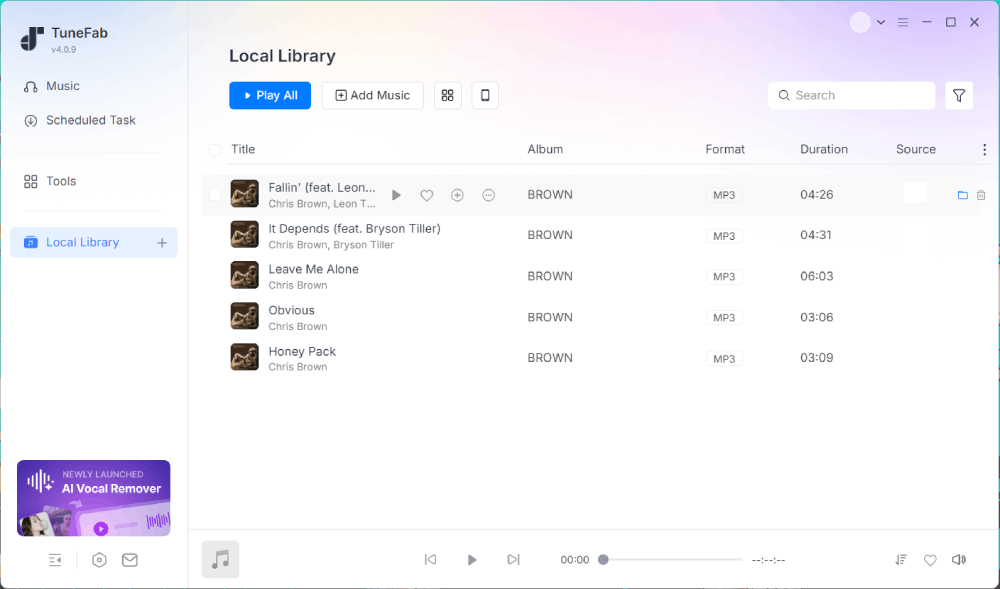Click the mail feedback icon
Viewport: 1000px width, 589px height.
129,560
